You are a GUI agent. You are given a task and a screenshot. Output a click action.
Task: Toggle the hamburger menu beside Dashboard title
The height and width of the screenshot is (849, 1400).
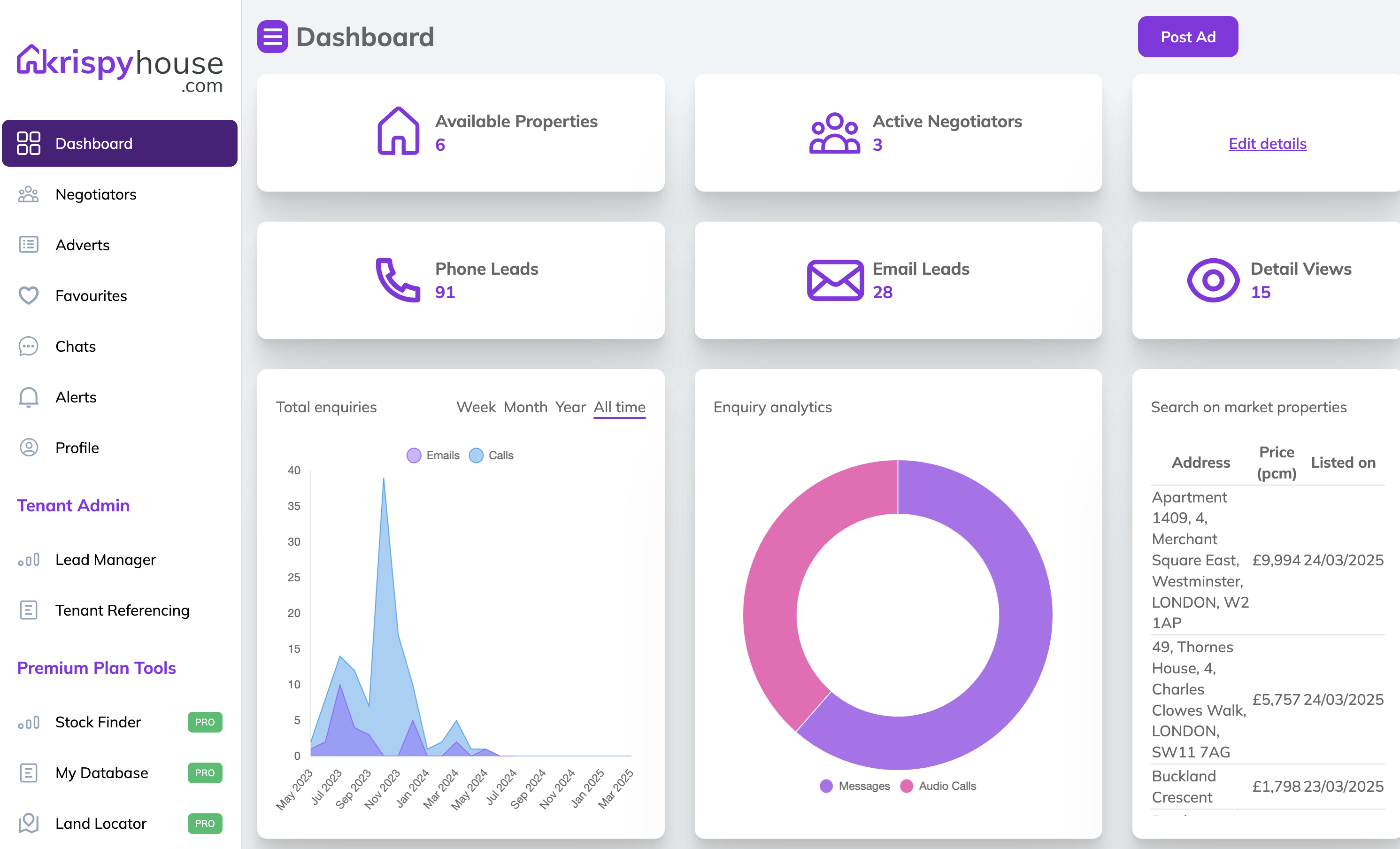(x=272, y=37)
